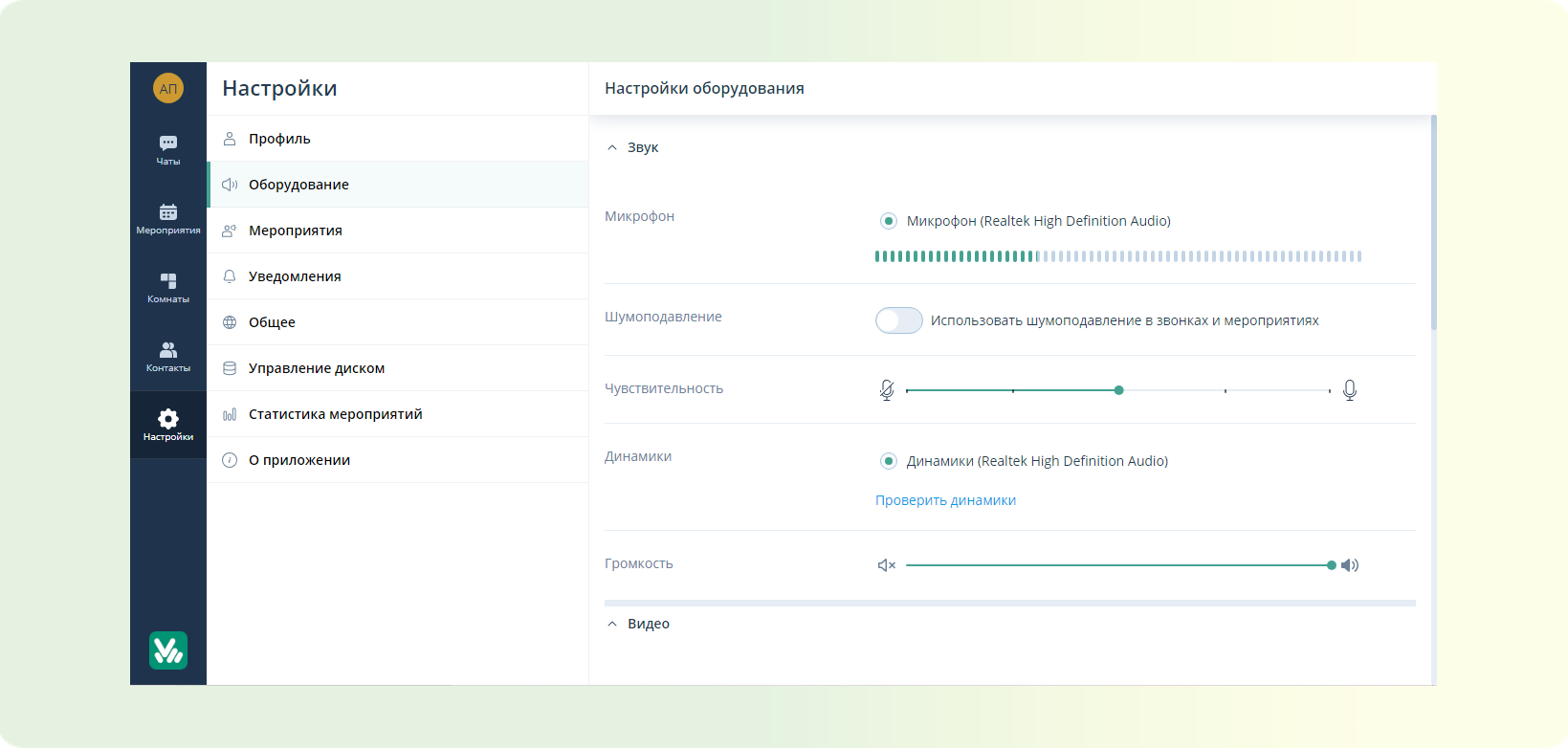Screen dimensions: 1568x748
Task: Open the Профиль settings item
Action: coord(279,139)
